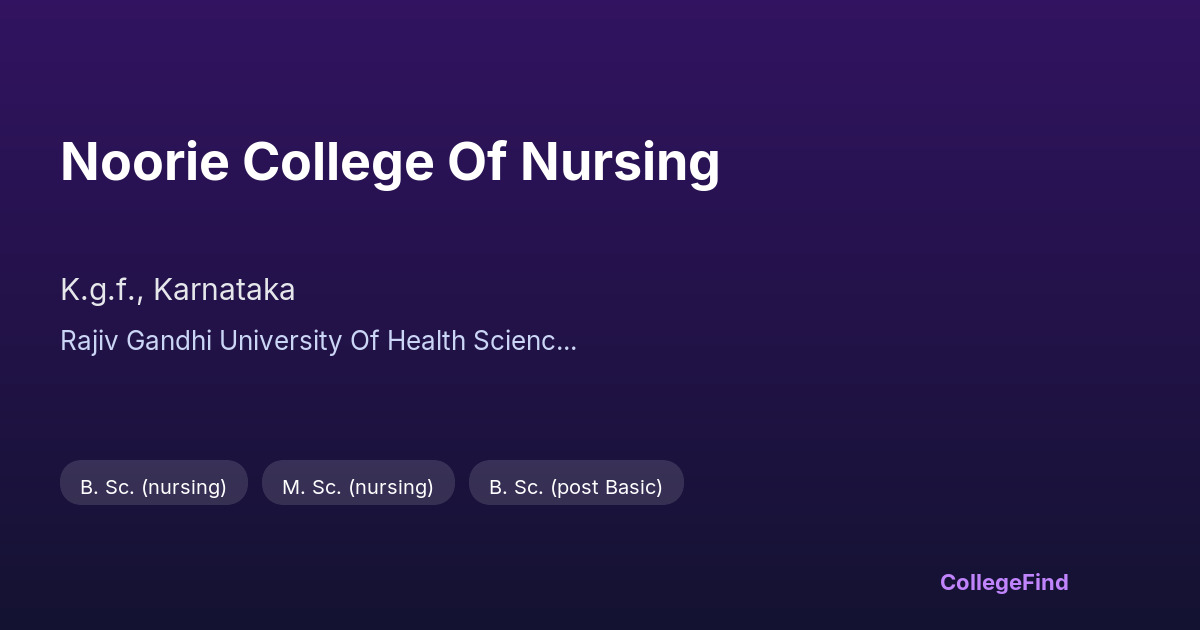Click the CollegeFind brand logo
The image size is (1200, 630).
tap(1003, 582)
